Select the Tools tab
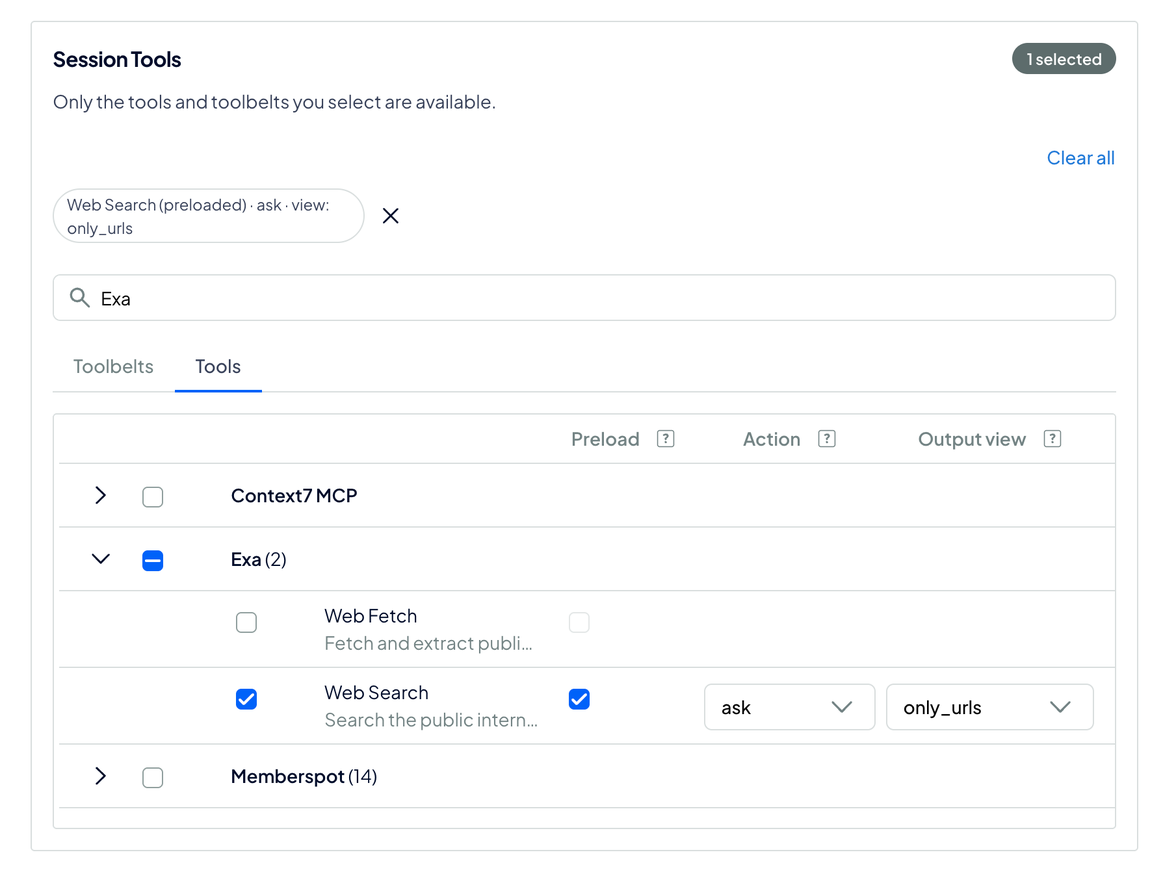This screenshot has width=1150, height=872. point(218,367)
